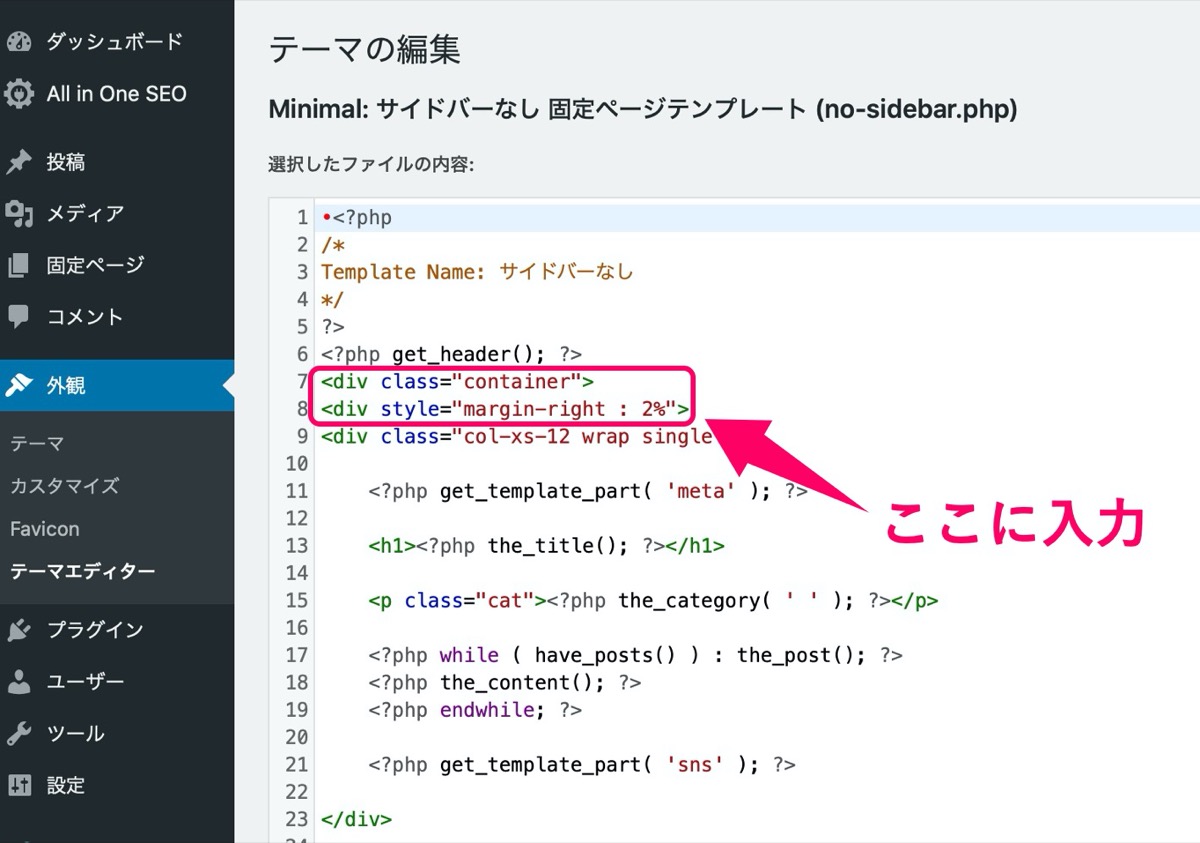Click the 選択したファイルの内容 label

(x=371, y=164)
